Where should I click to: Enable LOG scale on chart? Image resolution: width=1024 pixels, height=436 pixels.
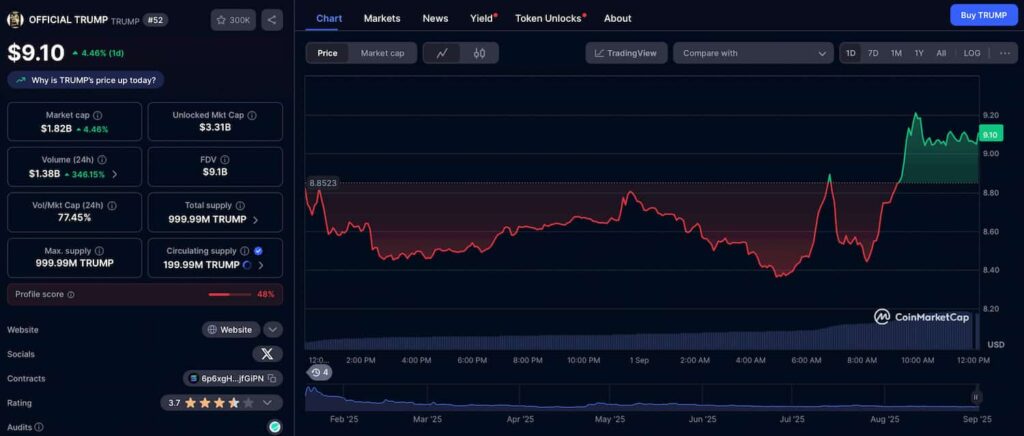click(972, 53)
